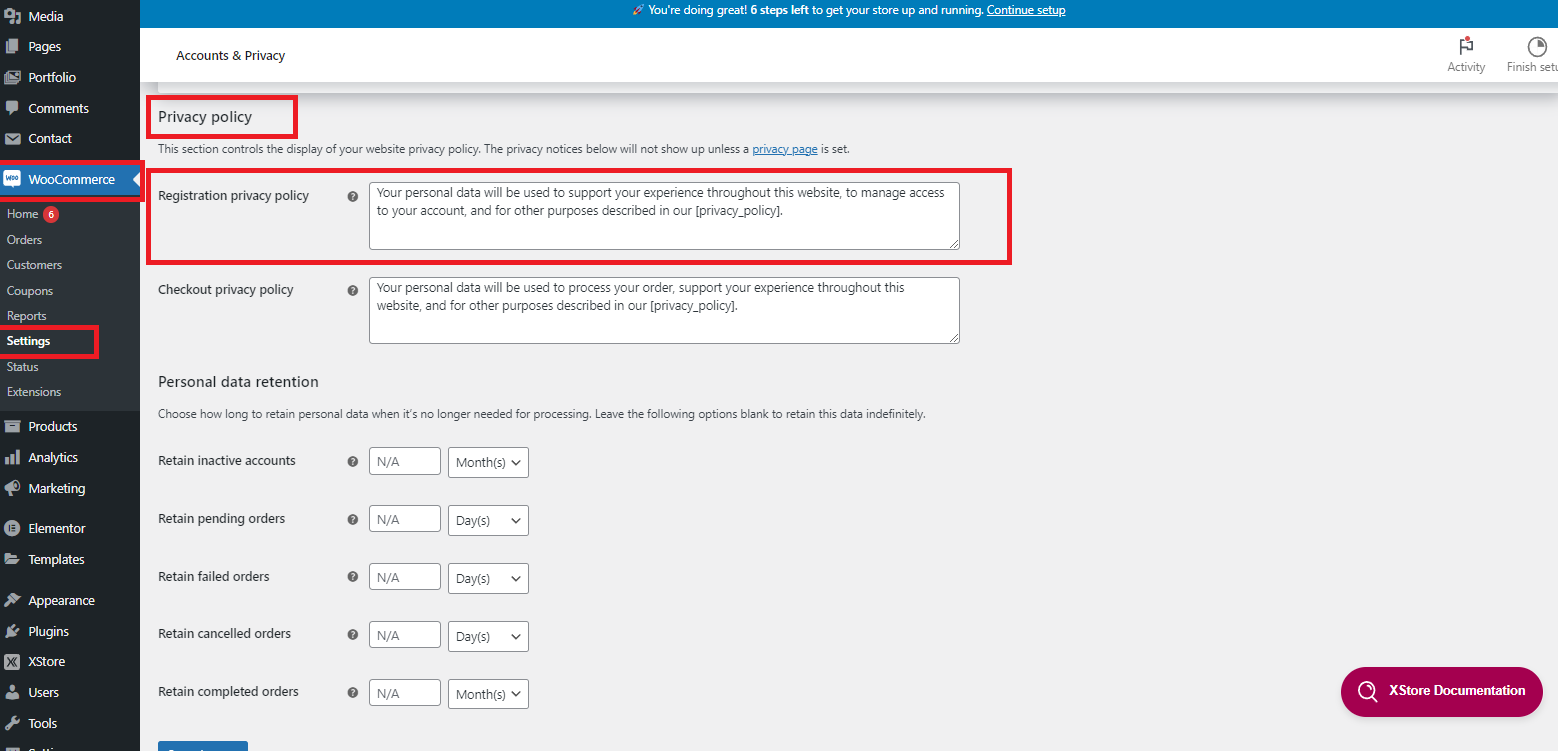Open the Customers submenu item
Image resolution: width=1558 pixels, height=751 pixels.
pyautogui.click(x=34, y=265)
